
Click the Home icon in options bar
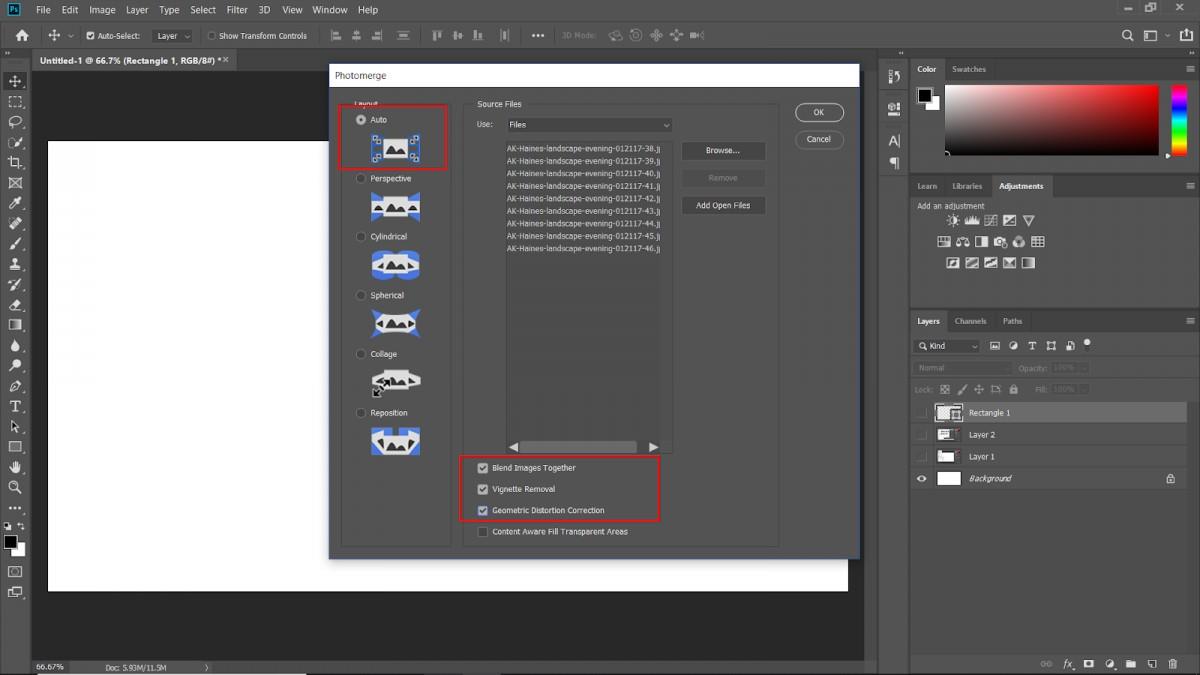pos(22,36)
